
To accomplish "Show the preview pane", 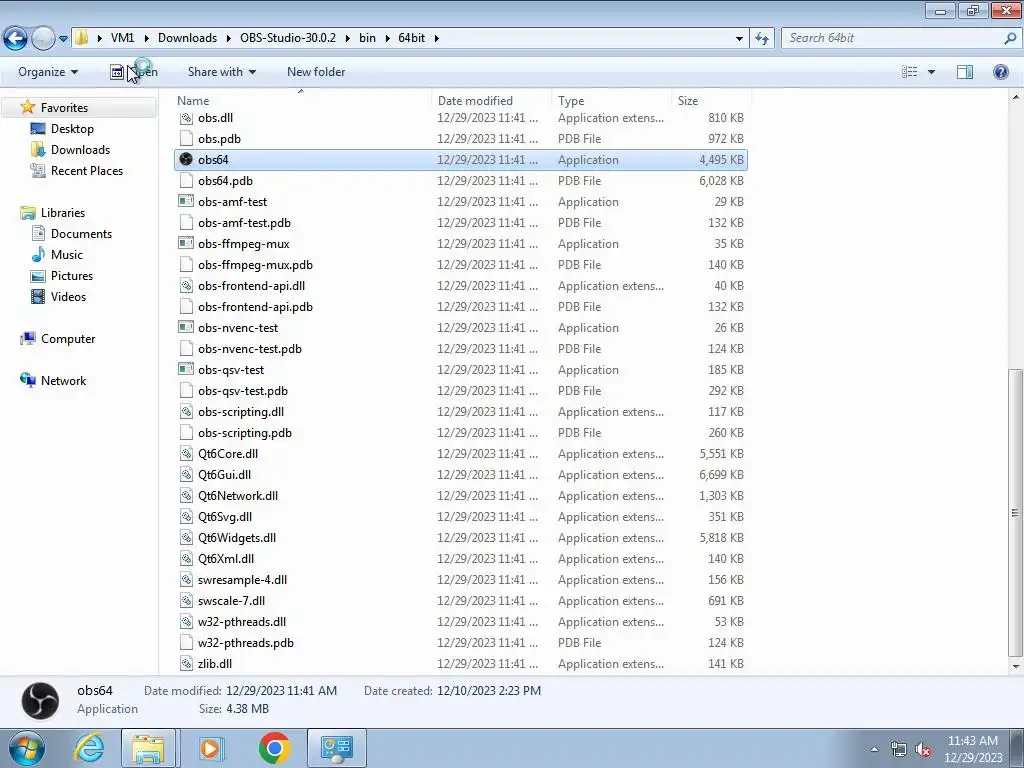I will click(965, 72).
